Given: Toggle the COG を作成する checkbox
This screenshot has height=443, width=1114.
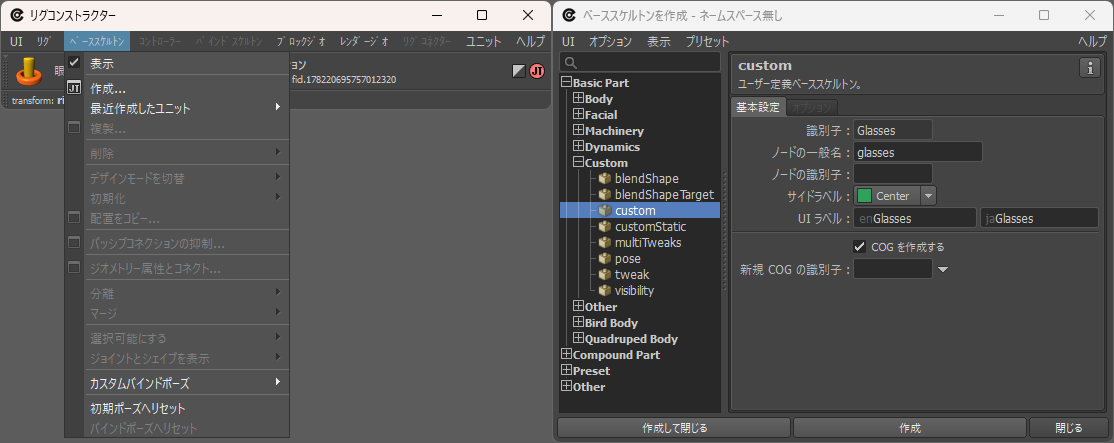Looking at the screenshot, I should [859, 246].
